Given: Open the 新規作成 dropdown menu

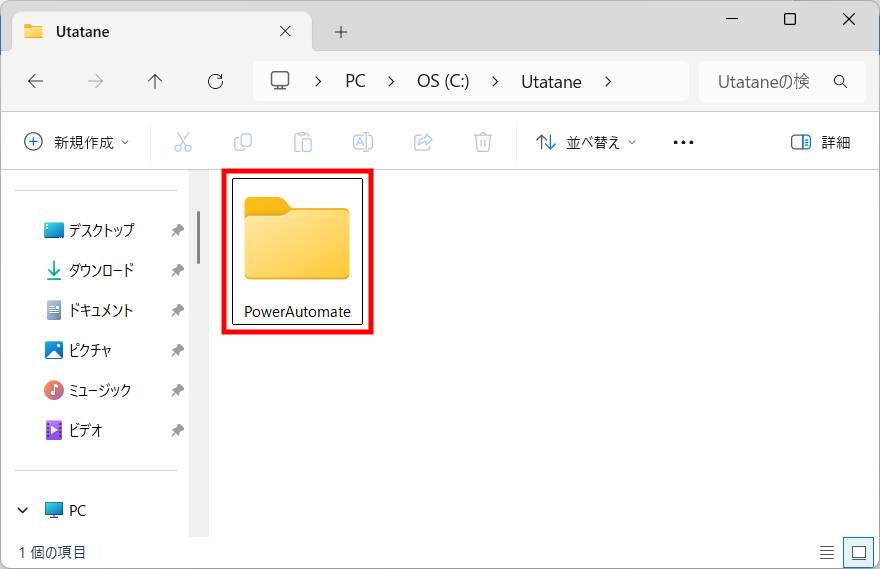Looking at the screenshot, I should tap(77, 142).
